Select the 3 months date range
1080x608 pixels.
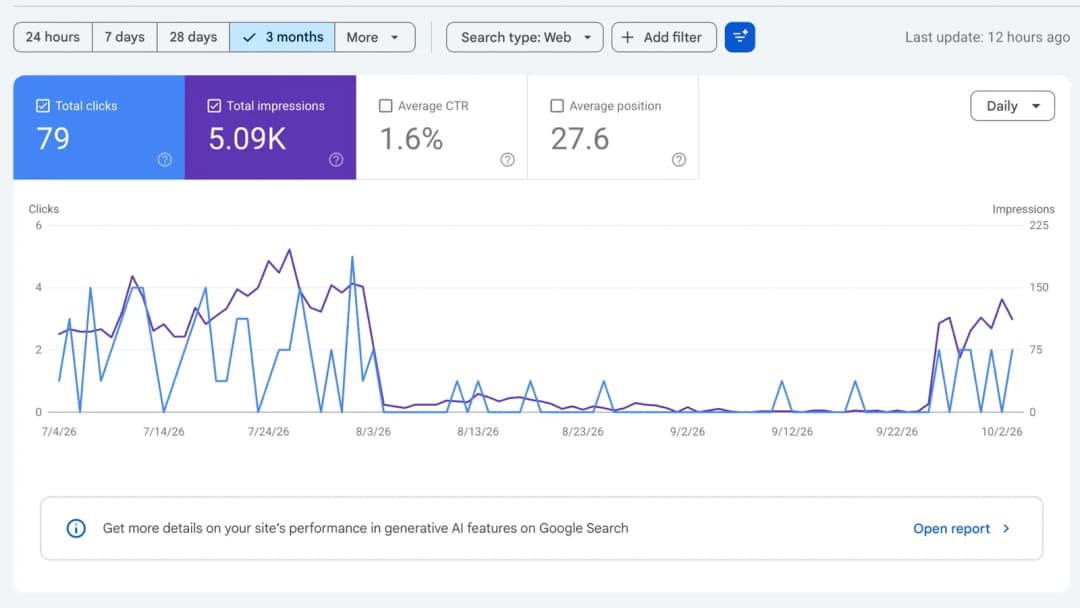point(282,37)
